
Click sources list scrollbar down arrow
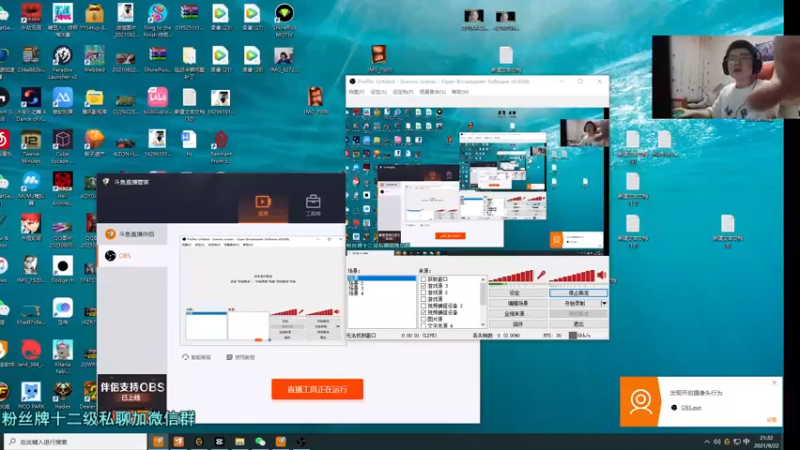[x=483, y=324]
